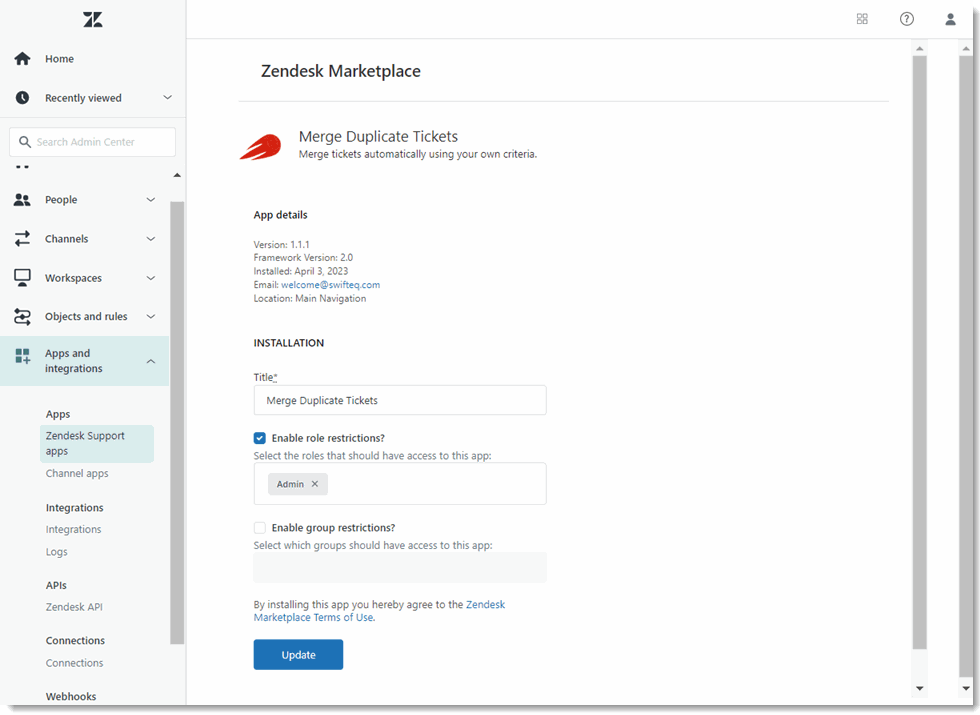Go to Home in sidebar

[x=59, y=59]
